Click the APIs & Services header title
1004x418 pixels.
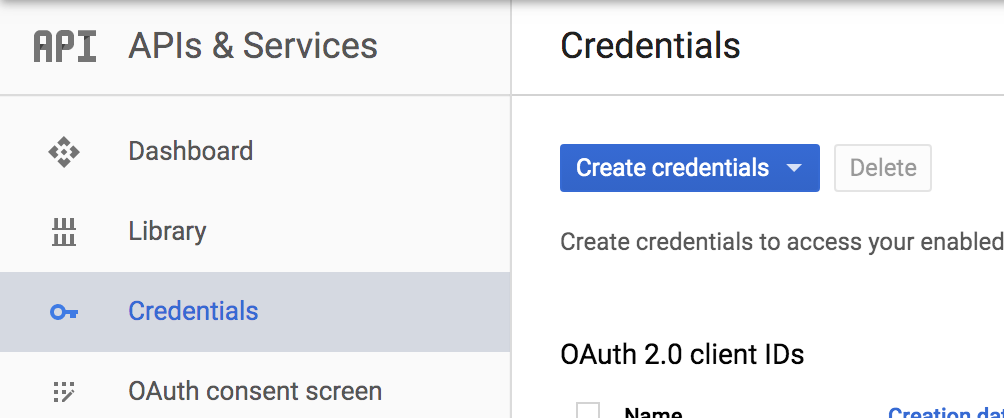pyautogui.click(x=253, y=46)
